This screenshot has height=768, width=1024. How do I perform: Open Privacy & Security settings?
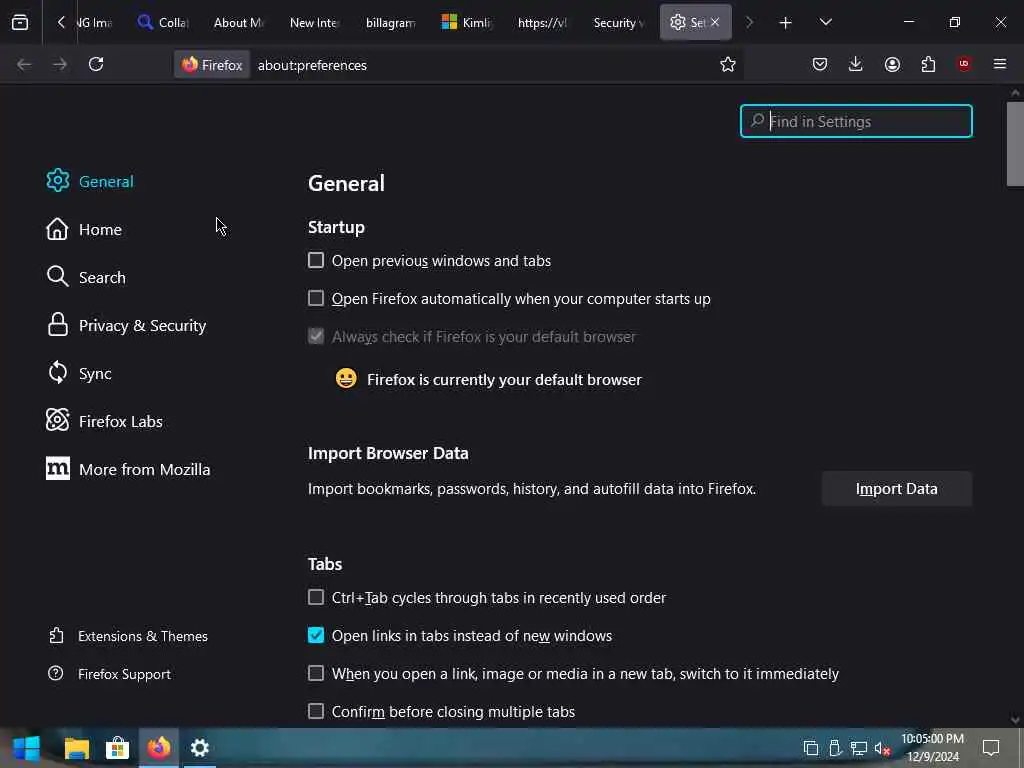[127, 325]
